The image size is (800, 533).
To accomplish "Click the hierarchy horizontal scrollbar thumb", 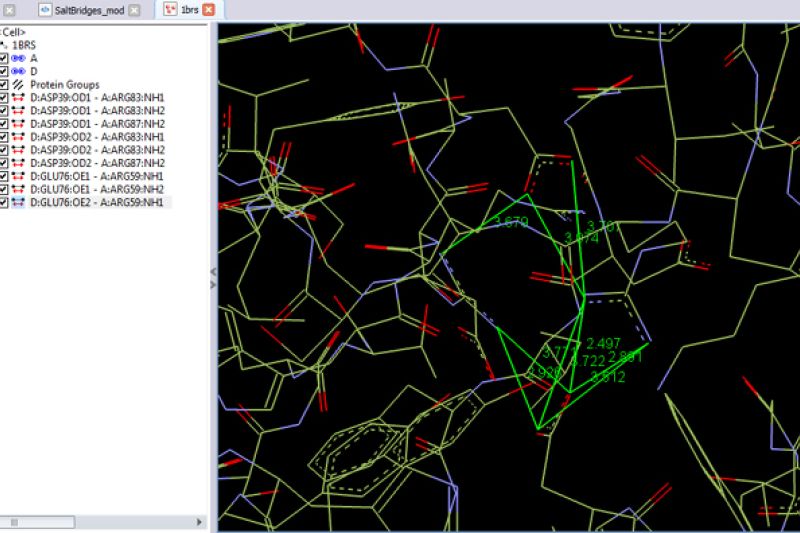I will tap(38, 522).
